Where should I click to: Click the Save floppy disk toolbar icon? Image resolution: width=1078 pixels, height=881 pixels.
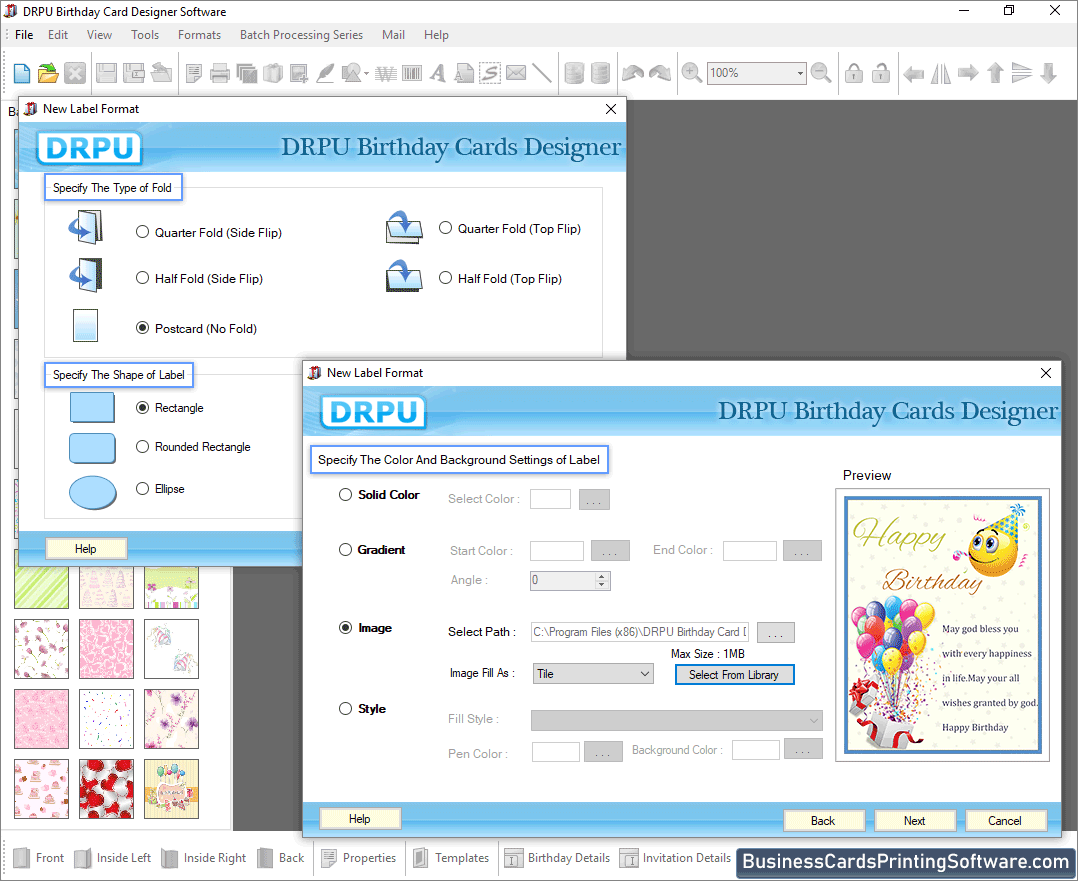[x=106, y=73]
